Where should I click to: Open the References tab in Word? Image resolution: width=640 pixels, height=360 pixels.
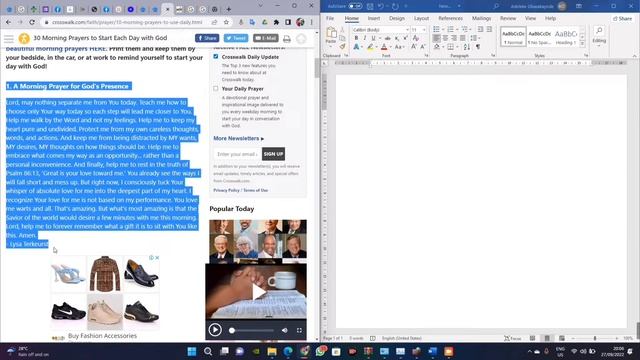pos(451,18)
